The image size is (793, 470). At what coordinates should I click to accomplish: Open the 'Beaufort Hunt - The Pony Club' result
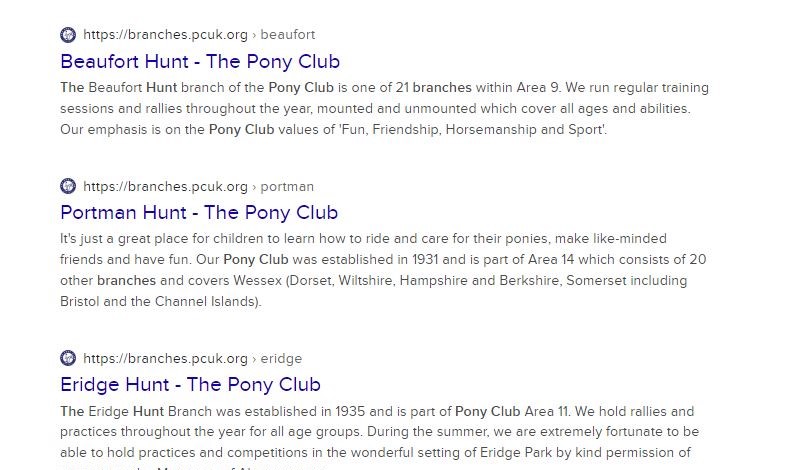pos(200,61)
